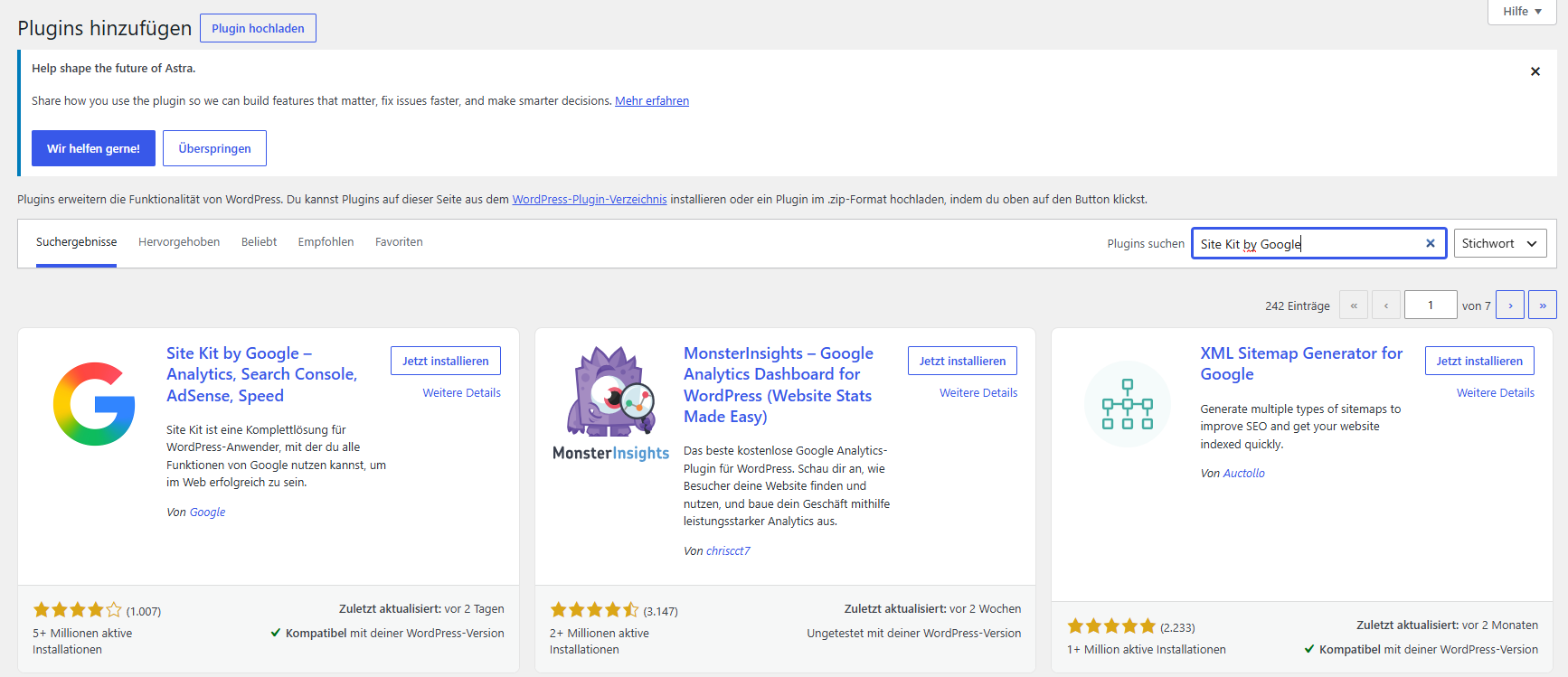Open WordPress-Plugin-Verzeichnis link

click(x=590, y=200)
